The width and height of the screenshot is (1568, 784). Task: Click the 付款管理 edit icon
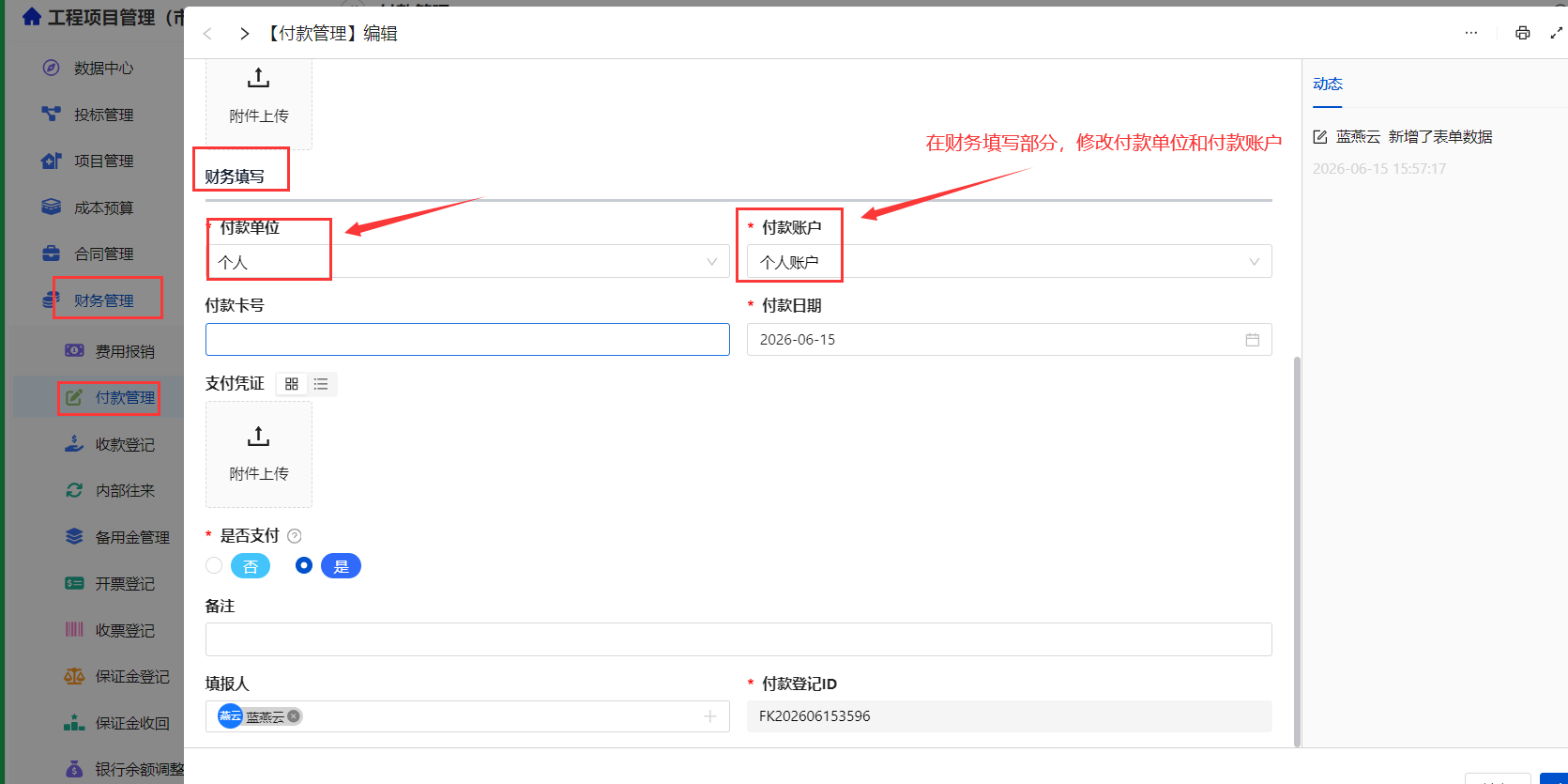(74, 397)
